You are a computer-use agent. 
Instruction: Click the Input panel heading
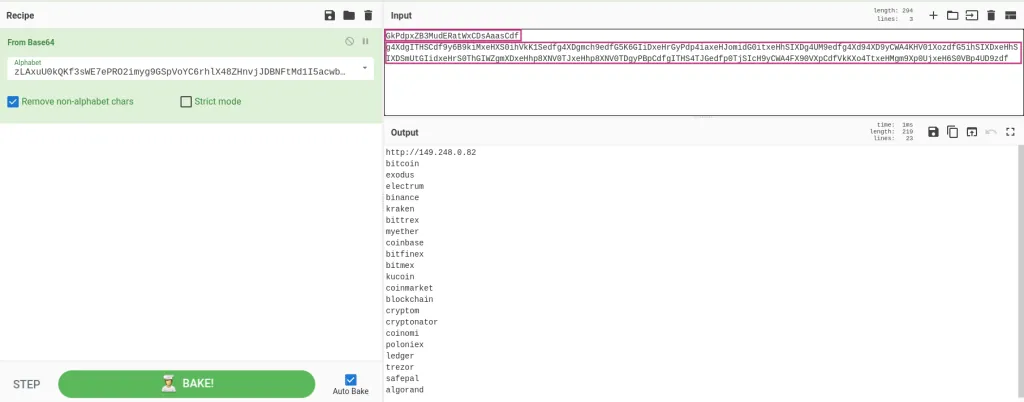click(x=402, y=16)
